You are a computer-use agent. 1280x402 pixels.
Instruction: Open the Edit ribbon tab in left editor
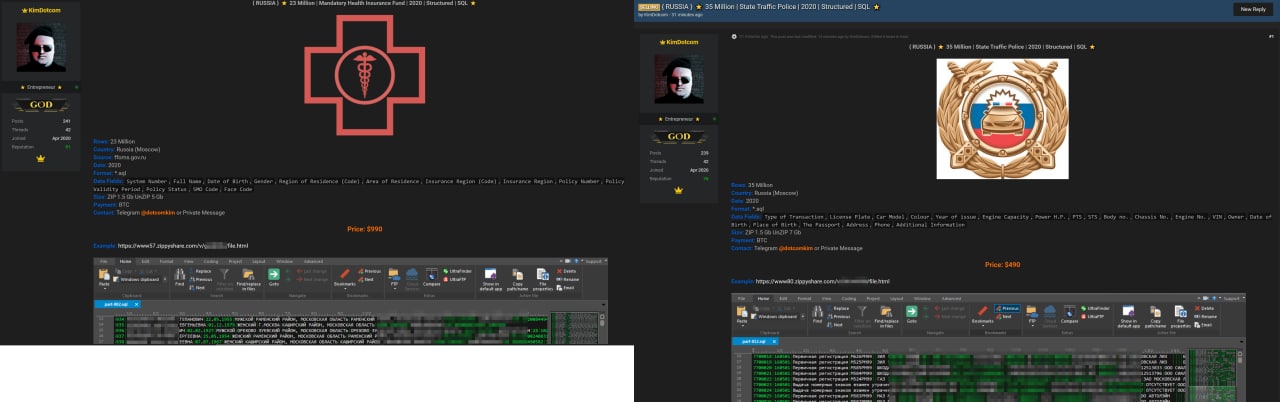[145, 261]
